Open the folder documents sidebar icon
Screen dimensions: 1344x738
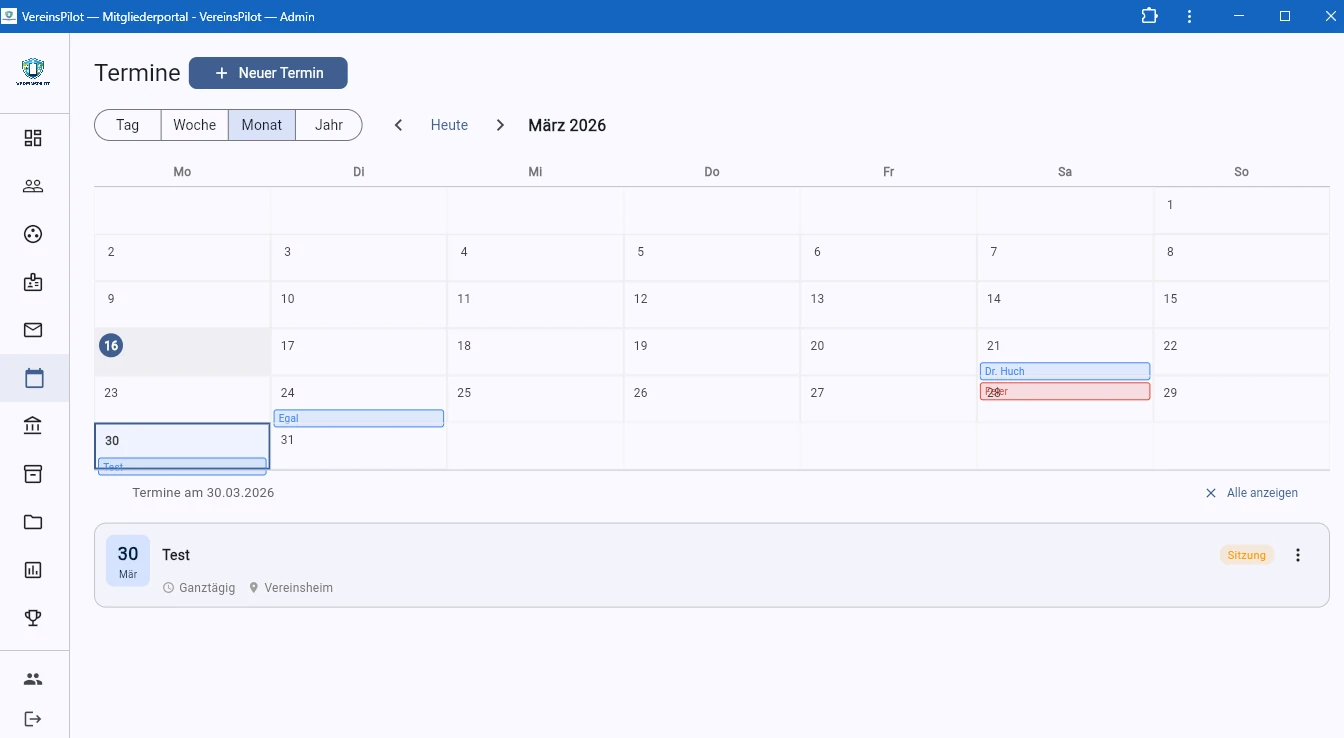(33, 522)
